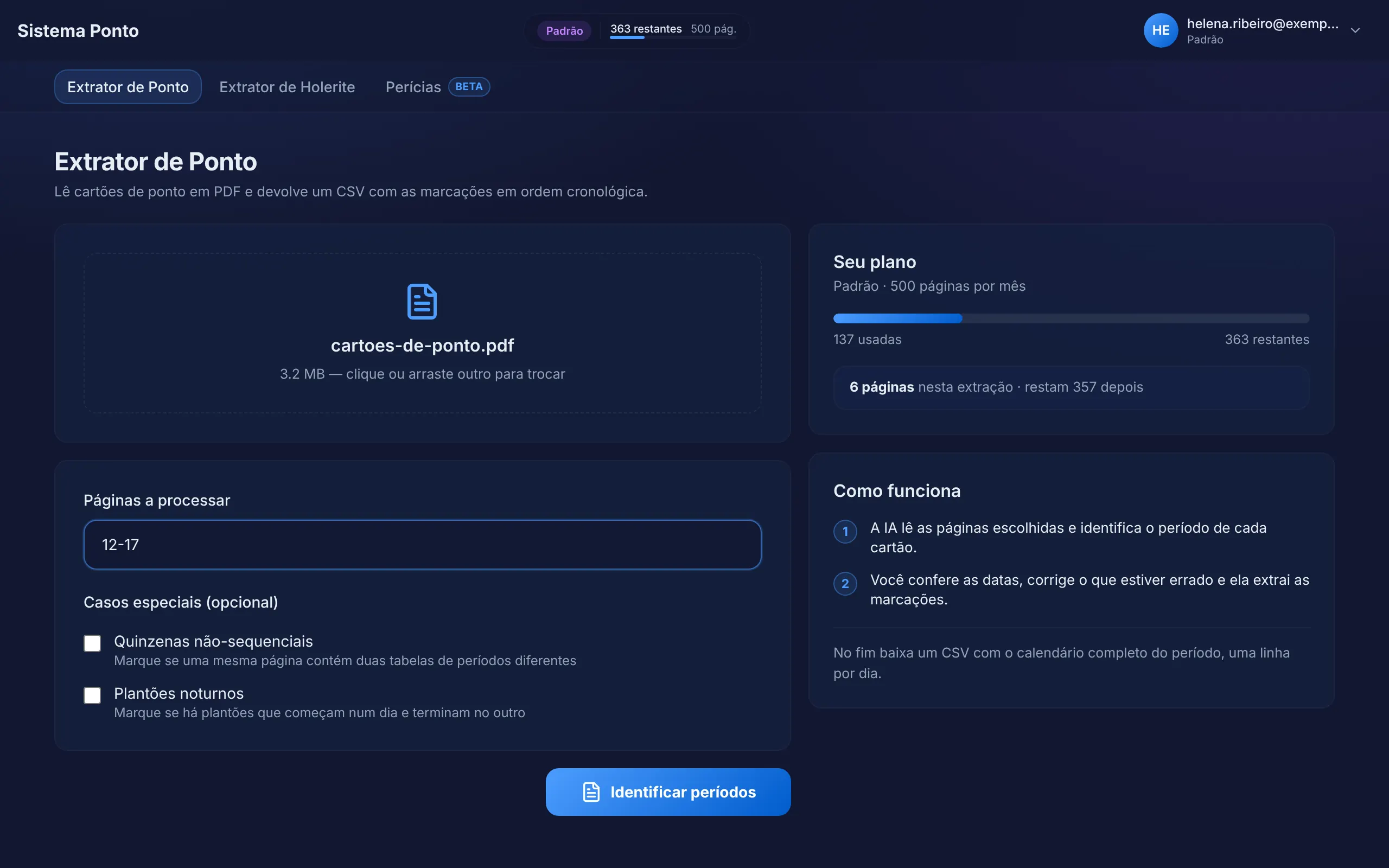This screenshot has height=868, width=1389.
Task: Enable Plantões noturnos checkbox
Action: [x=92, y=695]
